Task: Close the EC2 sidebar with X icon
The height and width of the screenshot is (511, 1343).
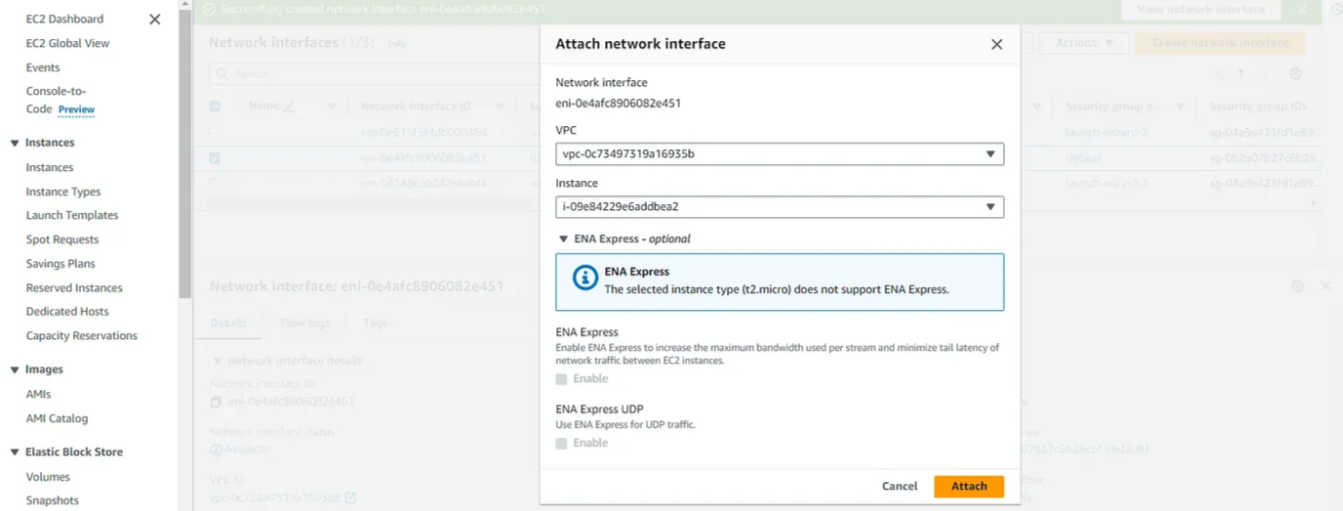Action: click(x=154, y=19)
